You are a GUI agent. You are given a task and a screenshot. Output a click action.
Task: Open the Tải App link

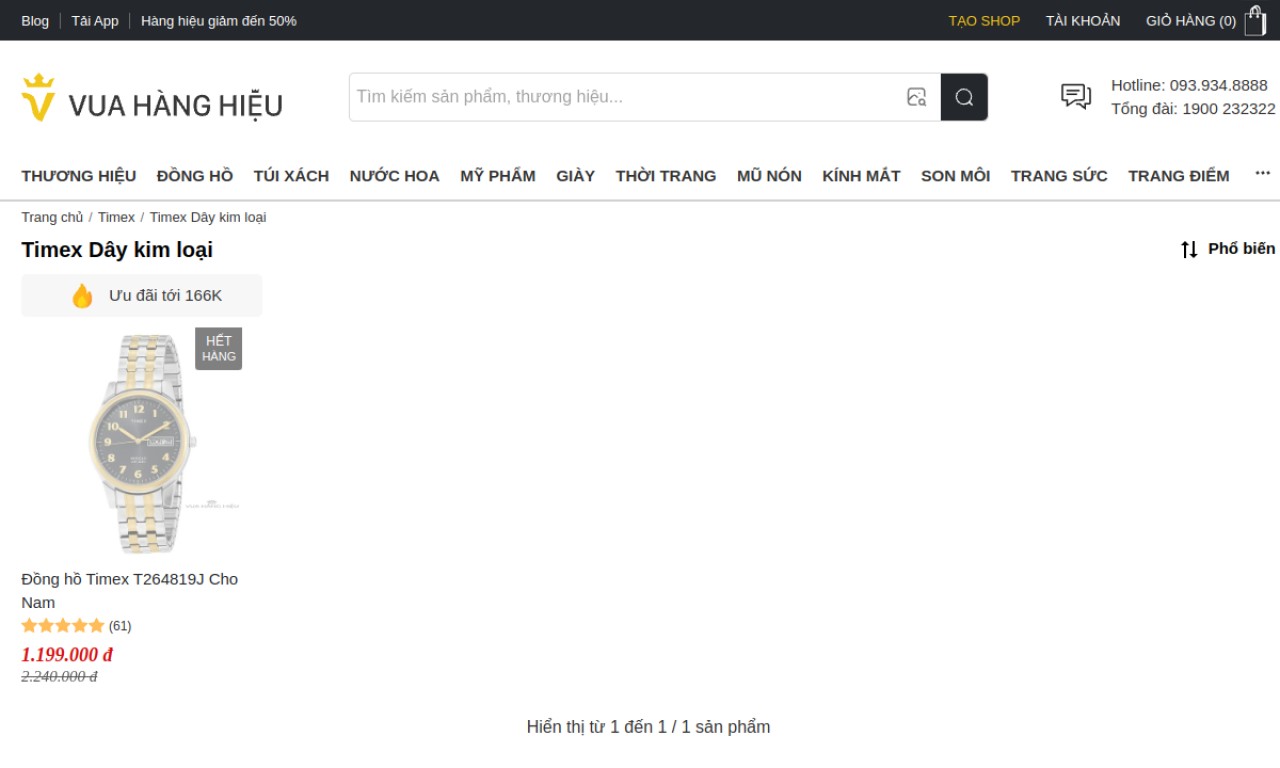tap(95, 20)
